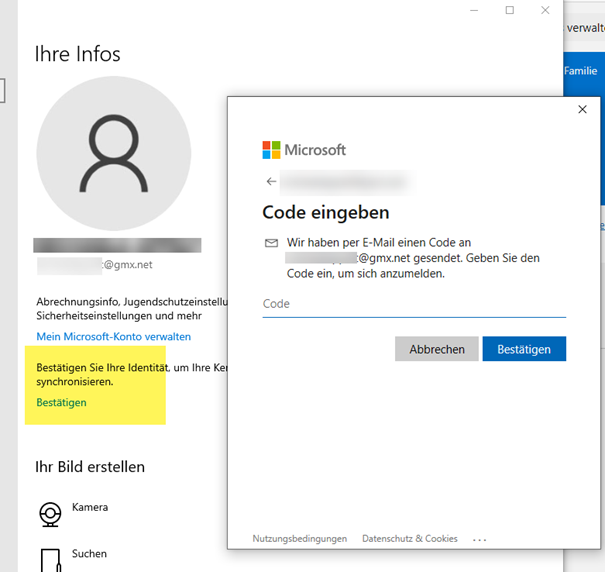Click the Abbrechen button

[436, 349]
